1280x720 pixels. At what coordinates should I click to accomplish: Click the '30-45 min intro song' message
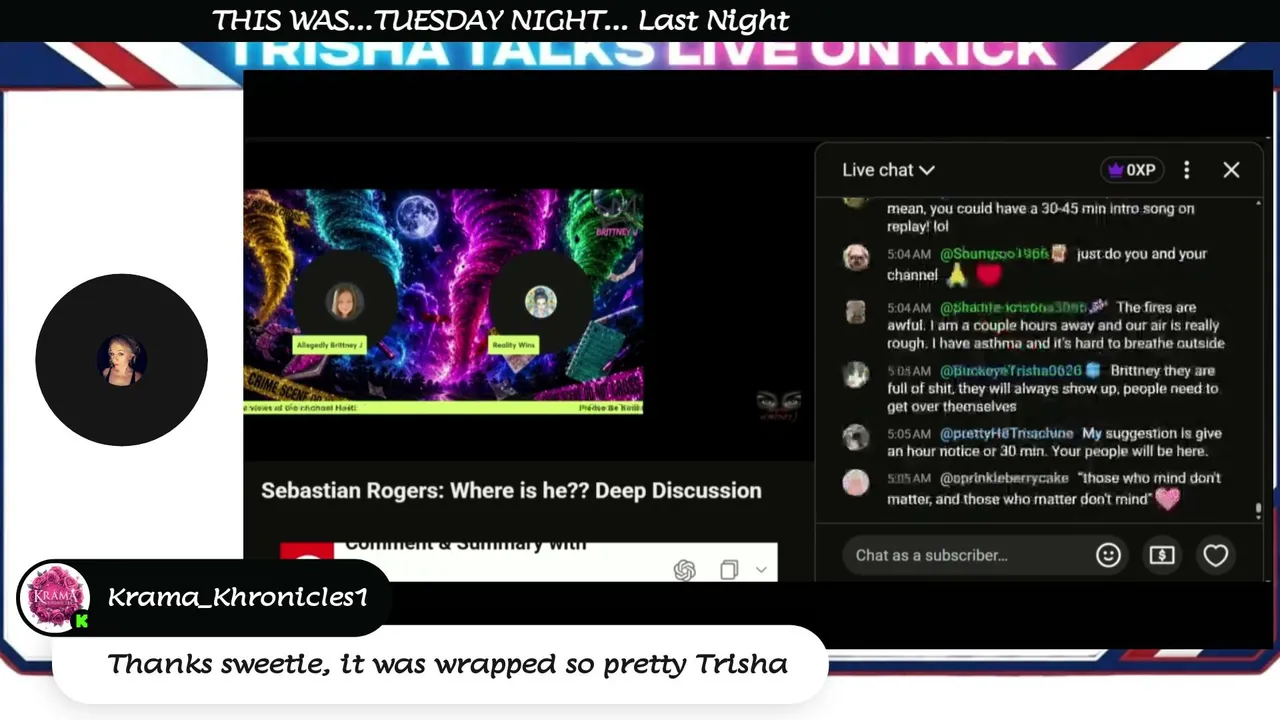(x=1040, y=217)
